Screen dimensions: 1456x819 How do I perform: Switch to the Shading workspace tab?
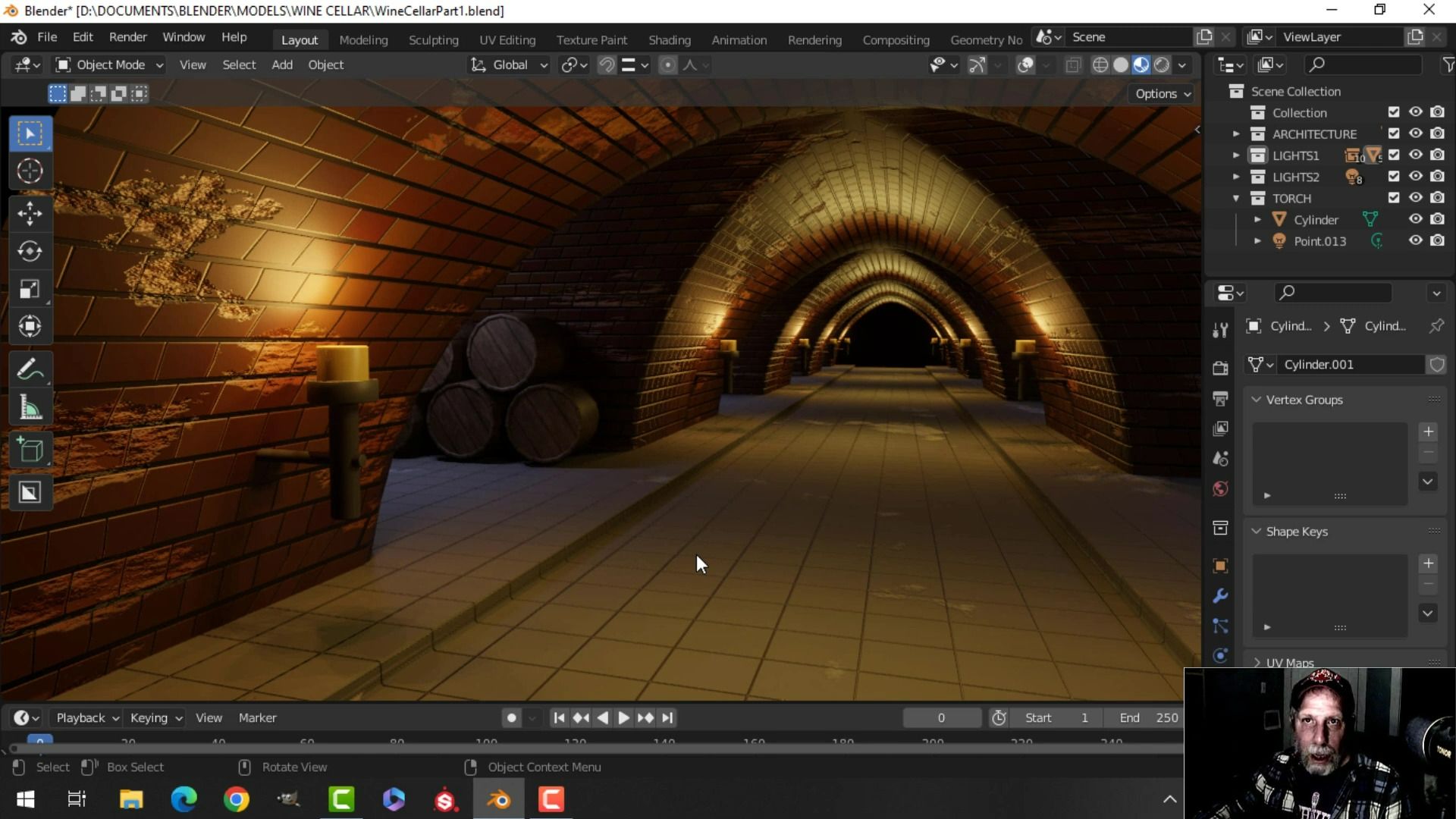669,40
